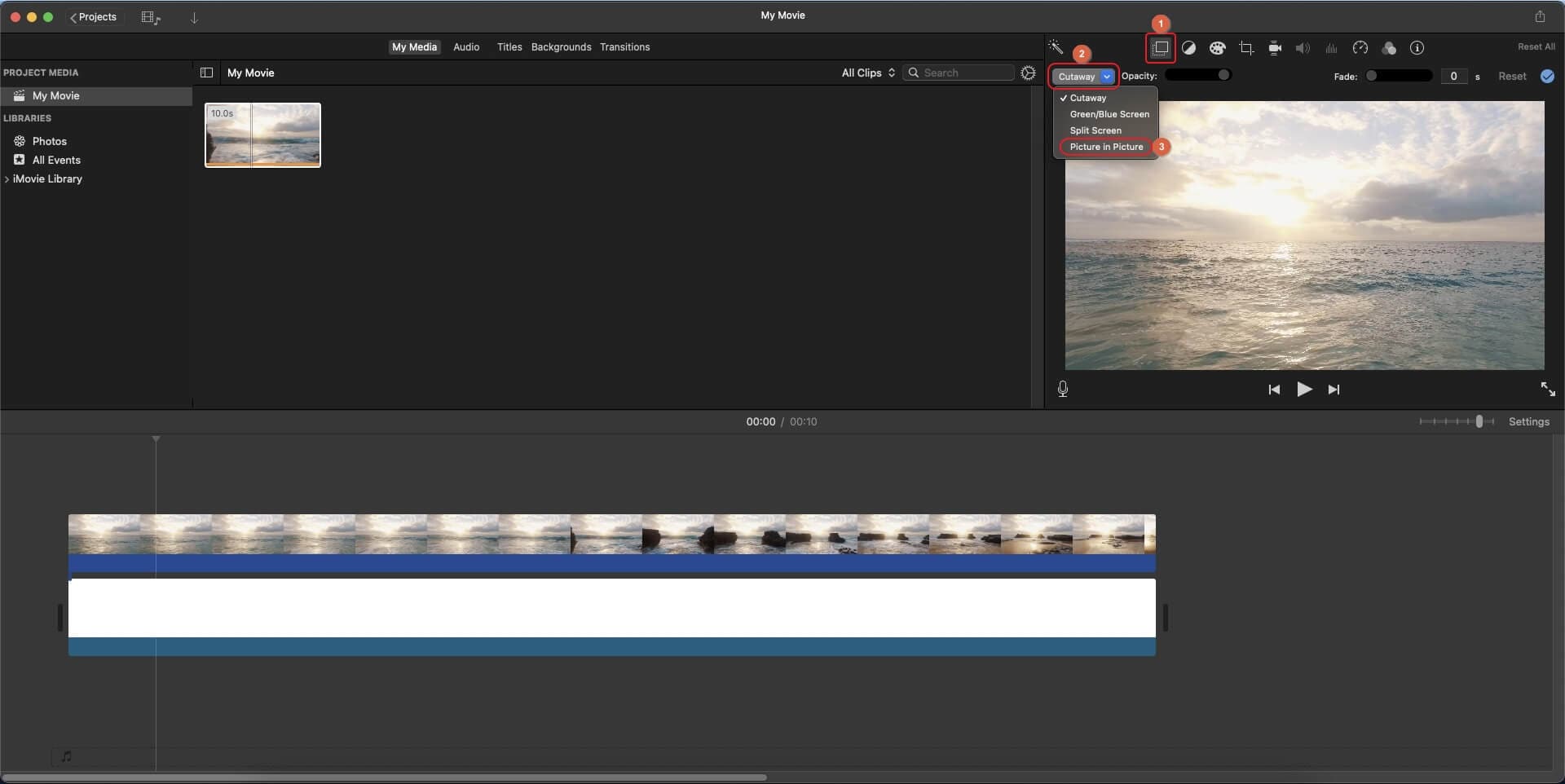
Task: Open the Cutaway overlay style dropdown
Action: click(x=1083, y=76)
